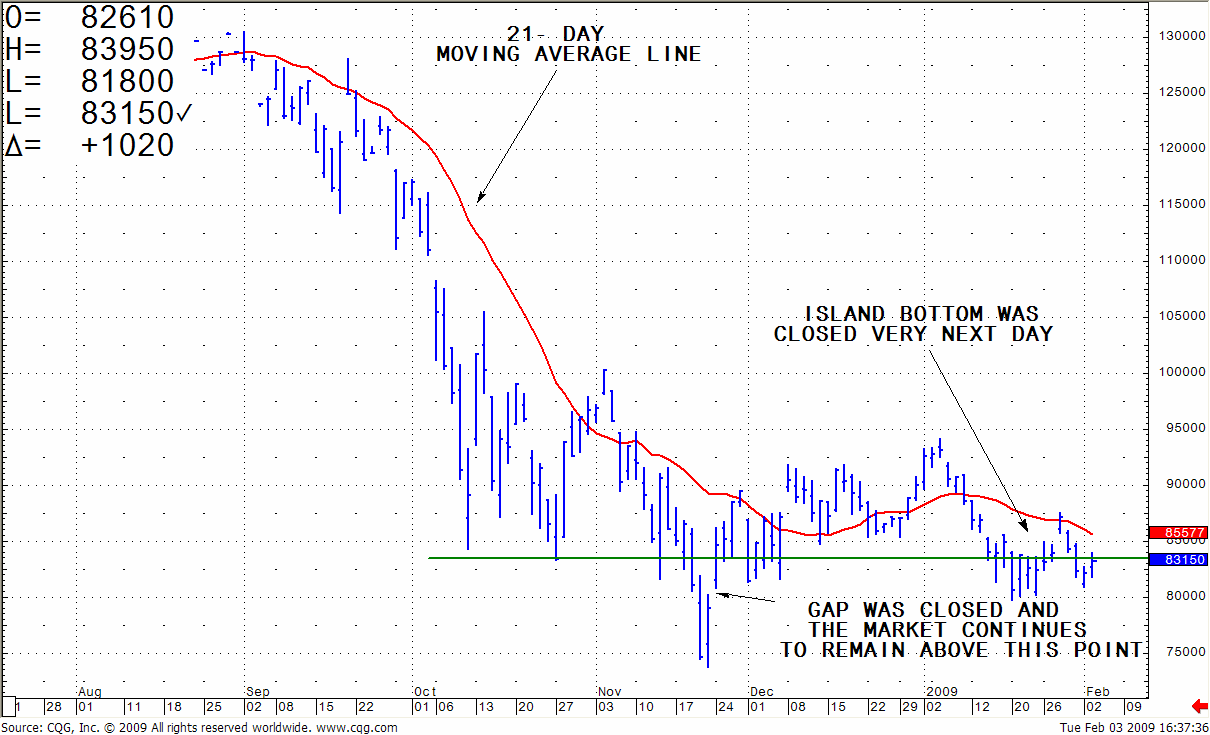Click the 2009 year label on time axis

pos(942,691)
